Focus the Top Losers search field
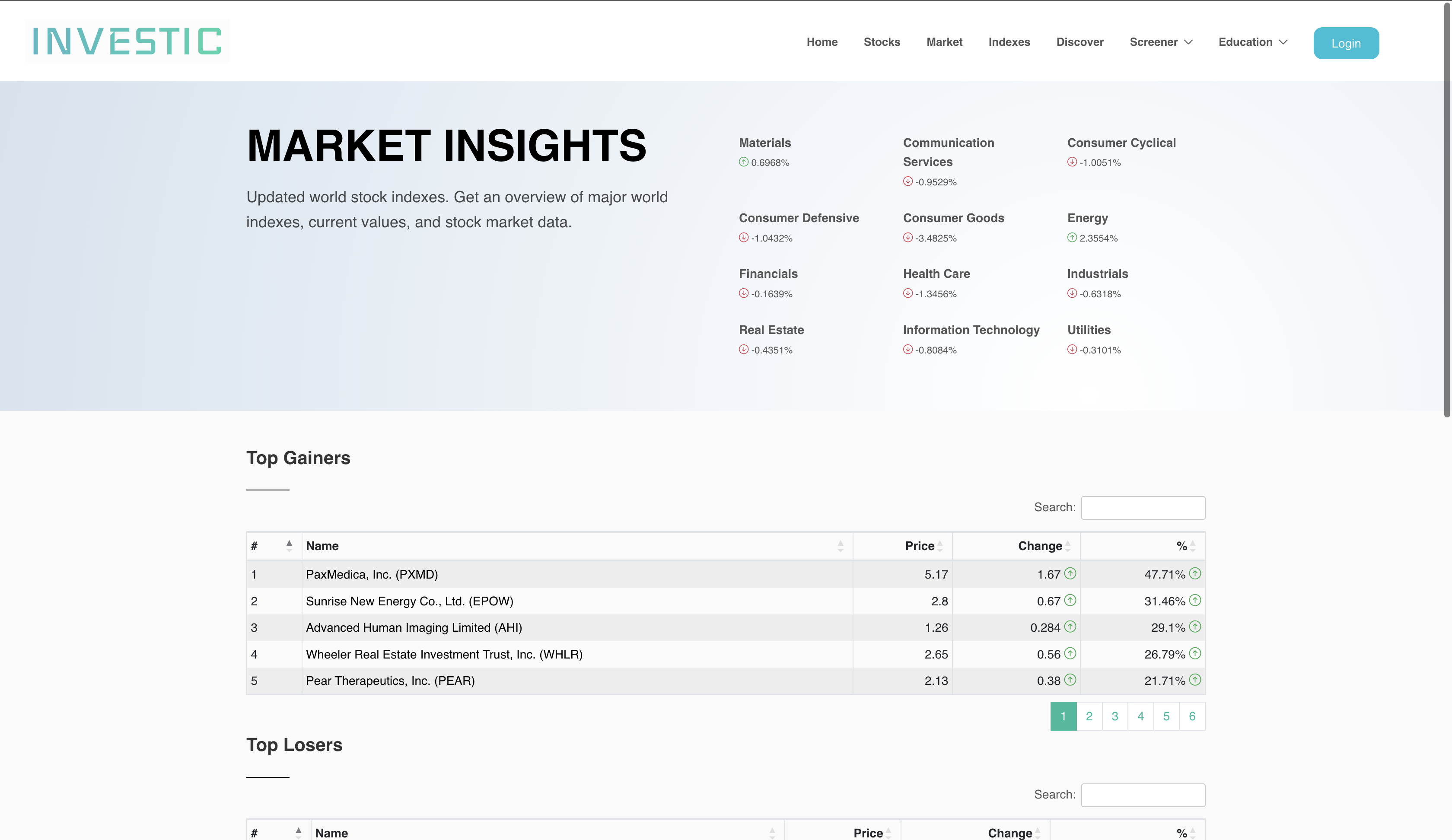 coord(1143,795)
